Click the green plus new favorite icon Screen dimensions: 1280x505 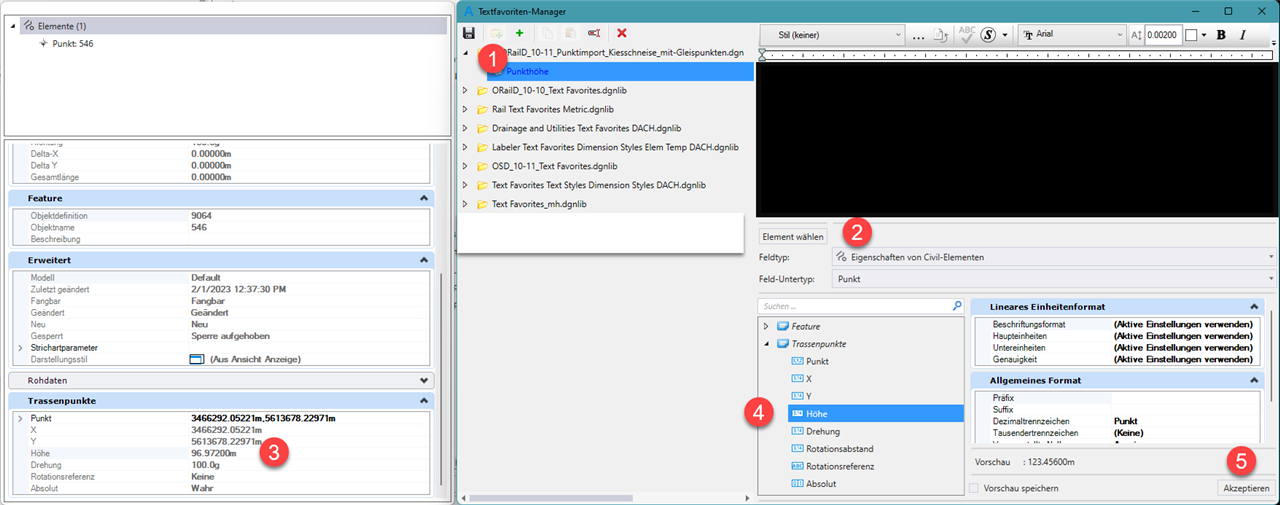(x=519, y=34)
